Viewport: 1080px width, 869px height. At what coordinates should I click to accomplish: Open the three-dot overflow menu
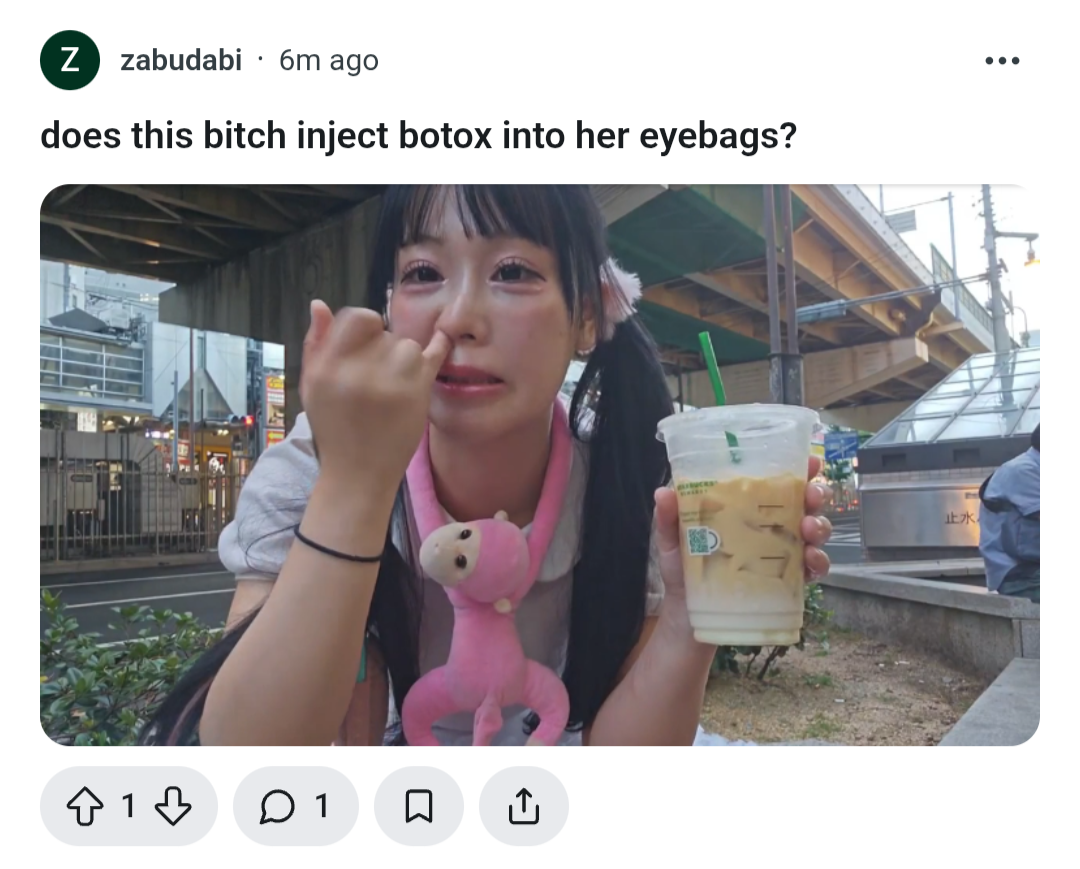(1002, 61)
